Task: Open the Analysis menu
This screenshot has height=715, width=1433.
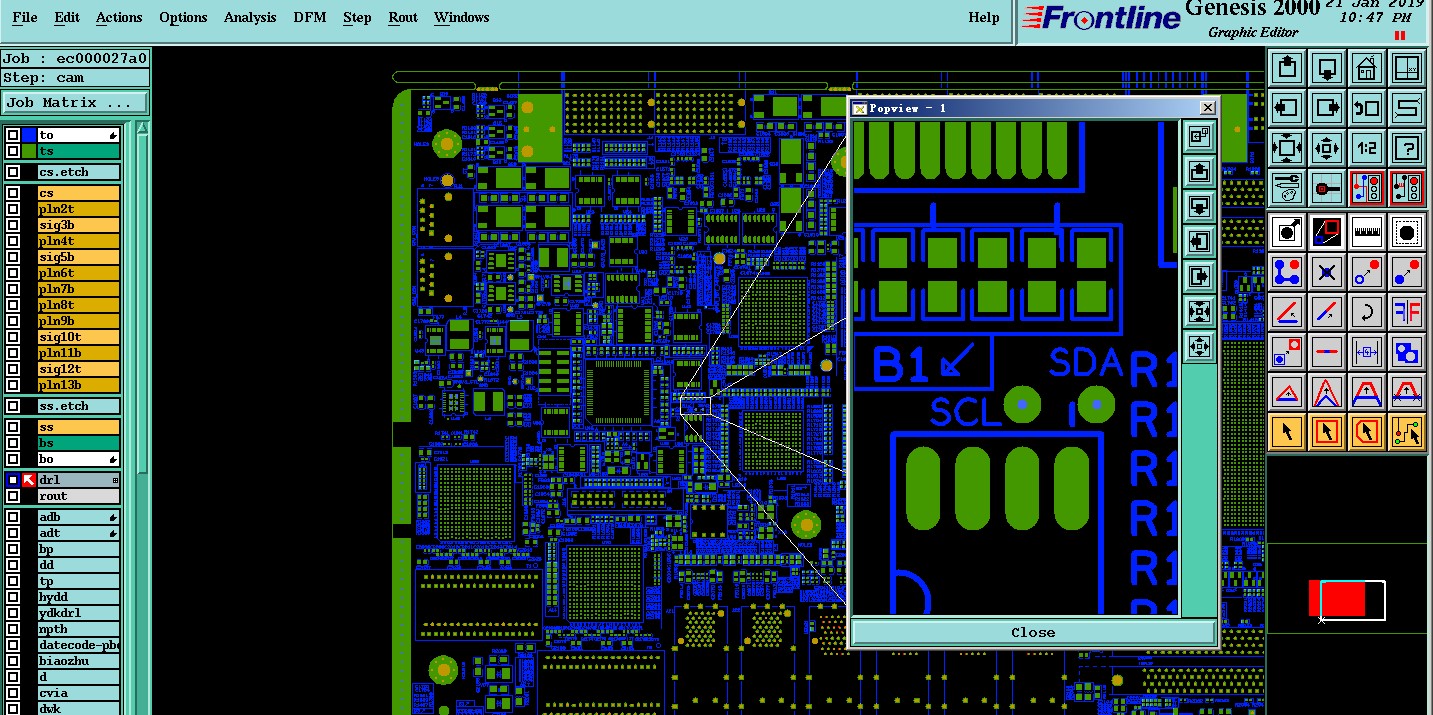Action: pyautogui.click(x=251, y=17)
